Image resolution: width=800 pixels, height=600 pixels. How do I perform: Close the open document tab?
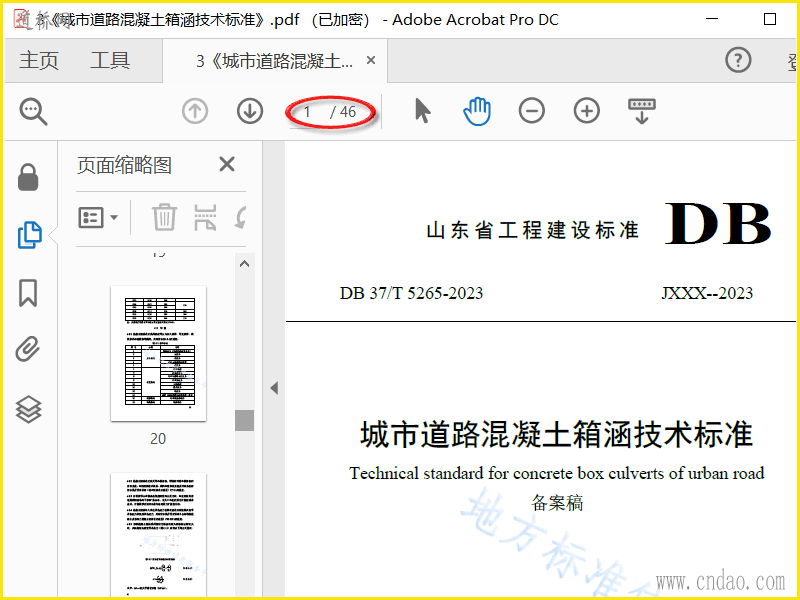tap(371, 61)
